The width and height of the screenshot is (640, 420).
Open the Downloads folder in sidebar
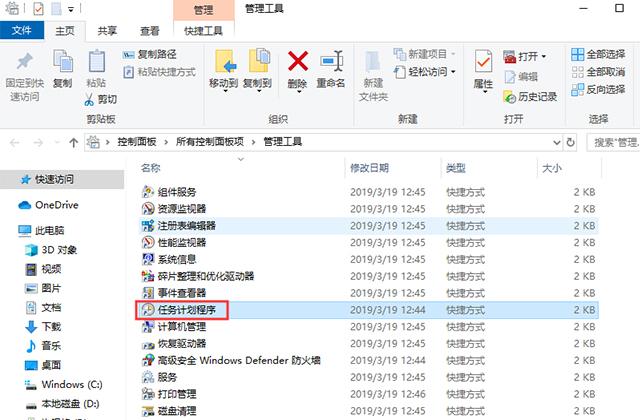(43, 327)
